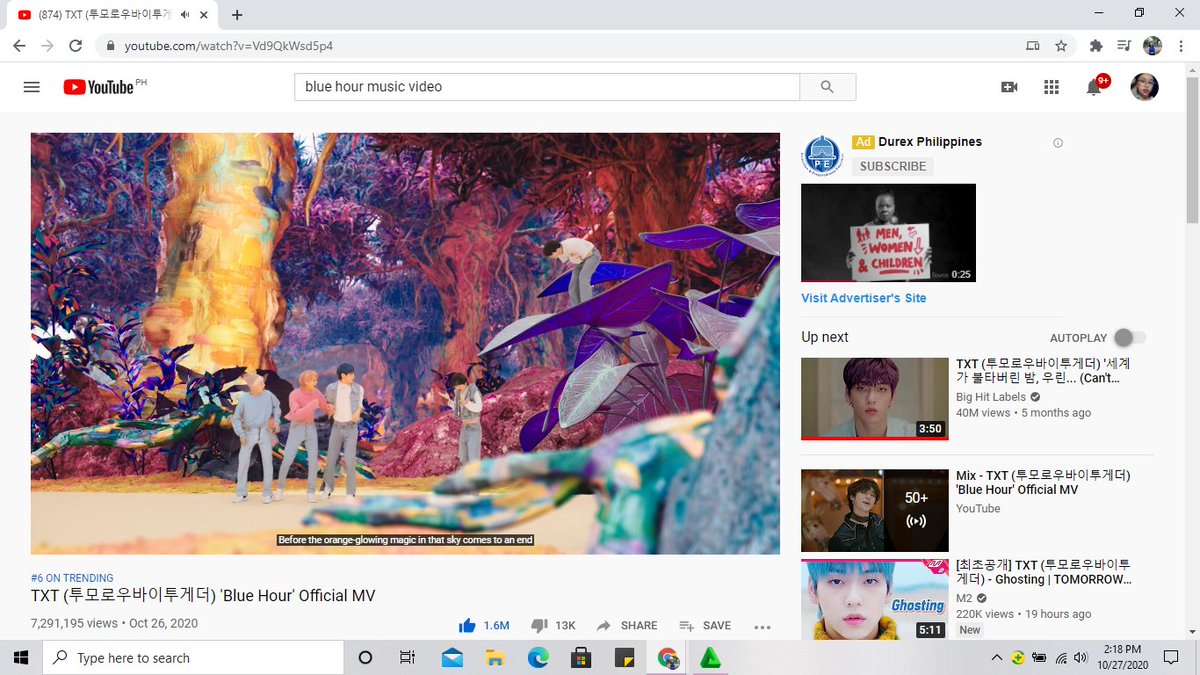Share the Blue Hour video
The width and height of the screenshot is (1200, 675).
click(x=627, y=625)
